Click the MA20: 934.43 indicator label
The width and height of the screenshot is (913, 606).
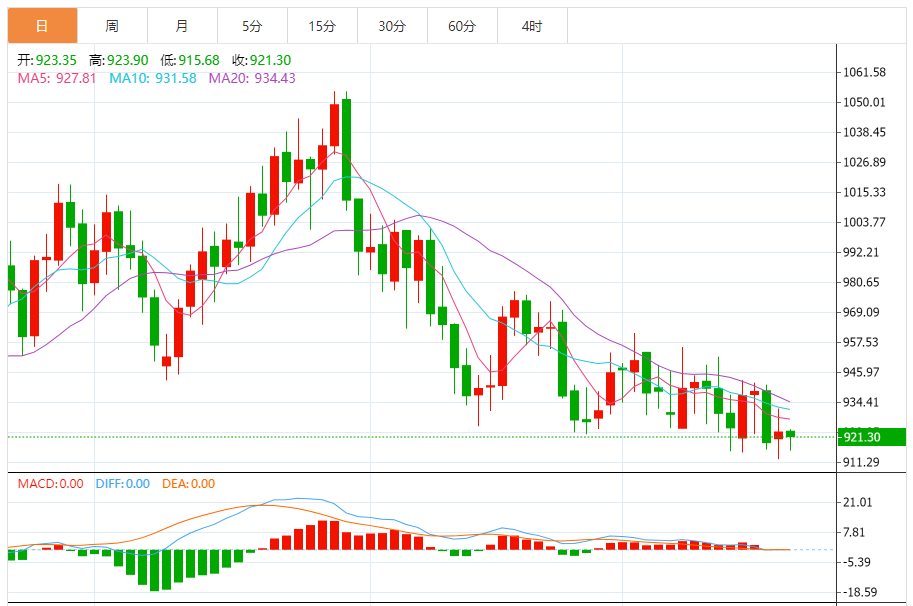click(x=252, y=78)
